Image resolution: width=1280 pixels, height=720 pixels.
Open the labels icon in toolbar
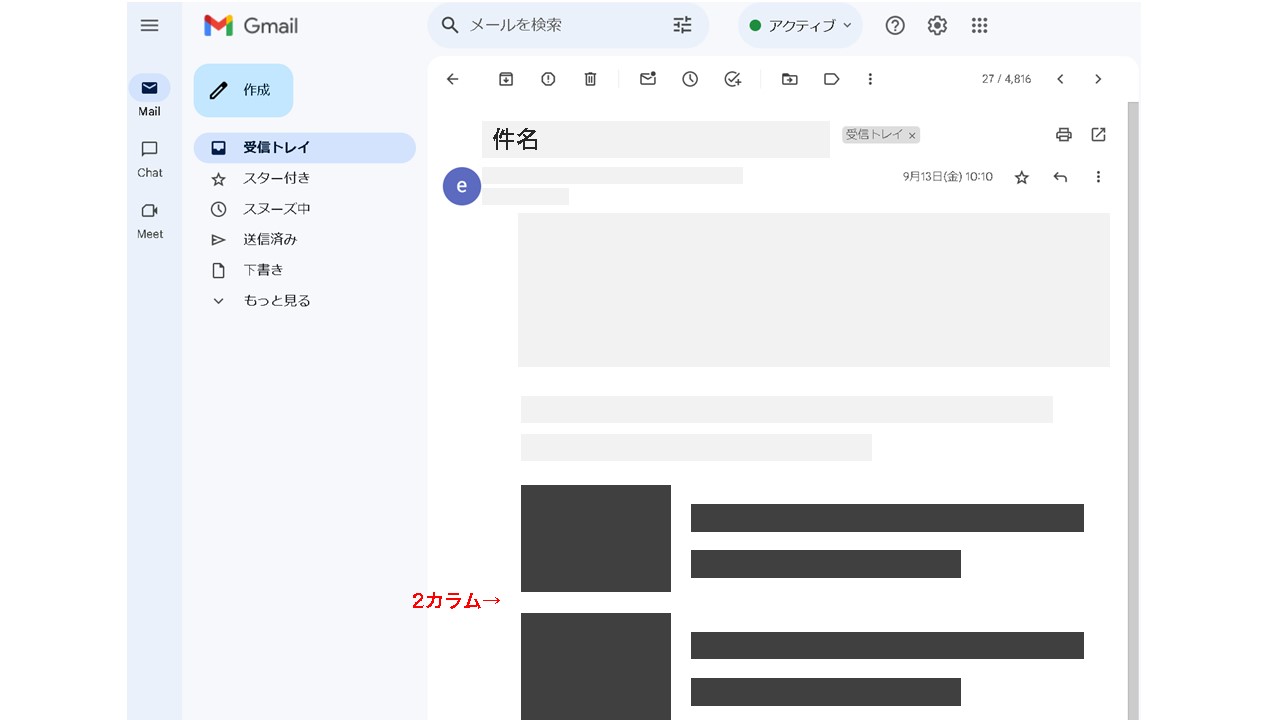click(x=831, y=79)
